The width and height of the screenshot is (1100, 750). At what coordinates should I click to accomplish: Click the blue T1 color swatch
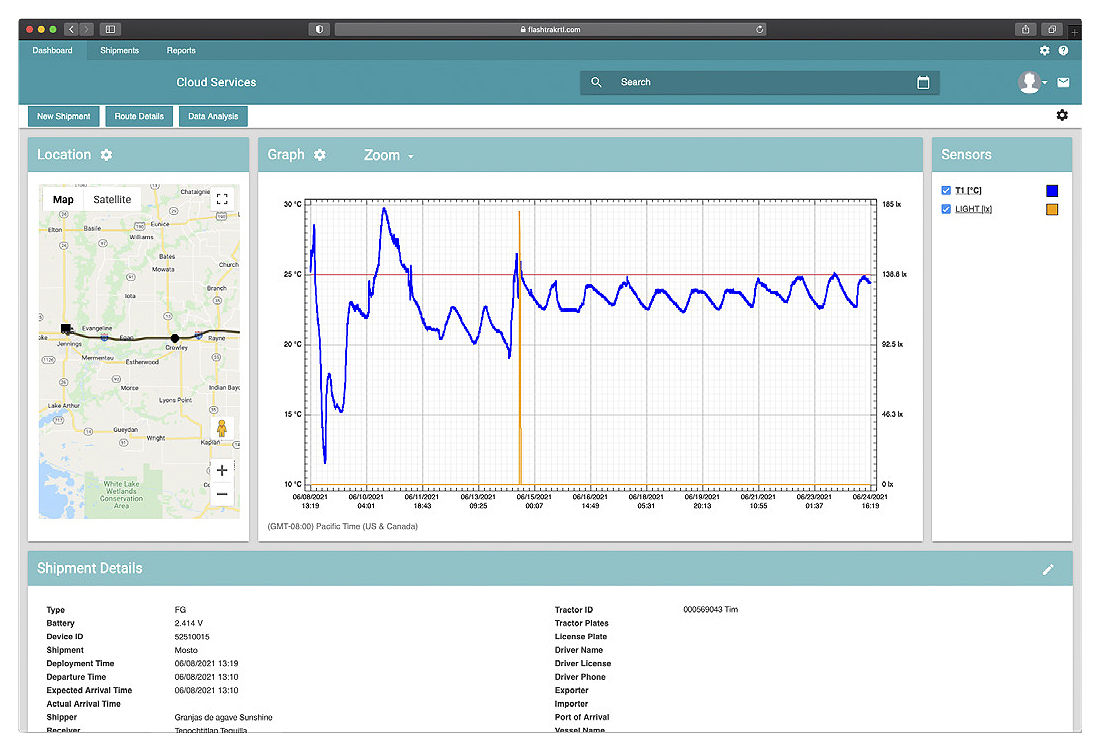[x=1051, y=191]
